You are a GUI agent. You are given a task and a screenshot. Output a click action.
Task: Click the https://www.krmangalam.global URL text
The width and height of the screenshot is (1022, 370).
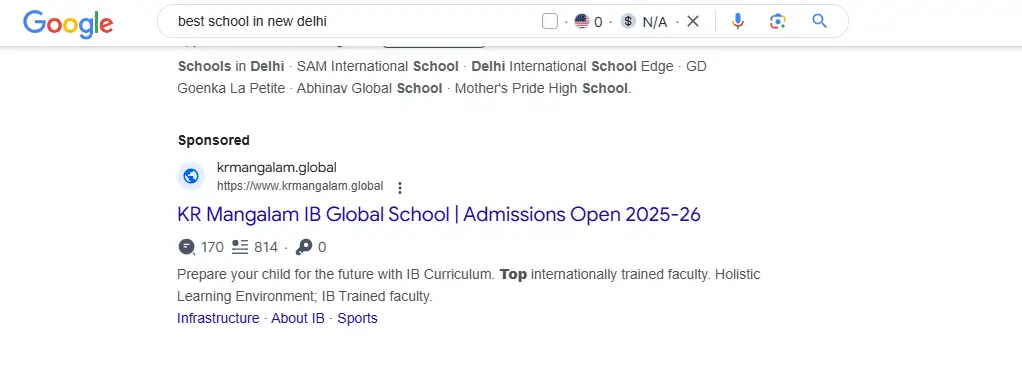(300, 186)
